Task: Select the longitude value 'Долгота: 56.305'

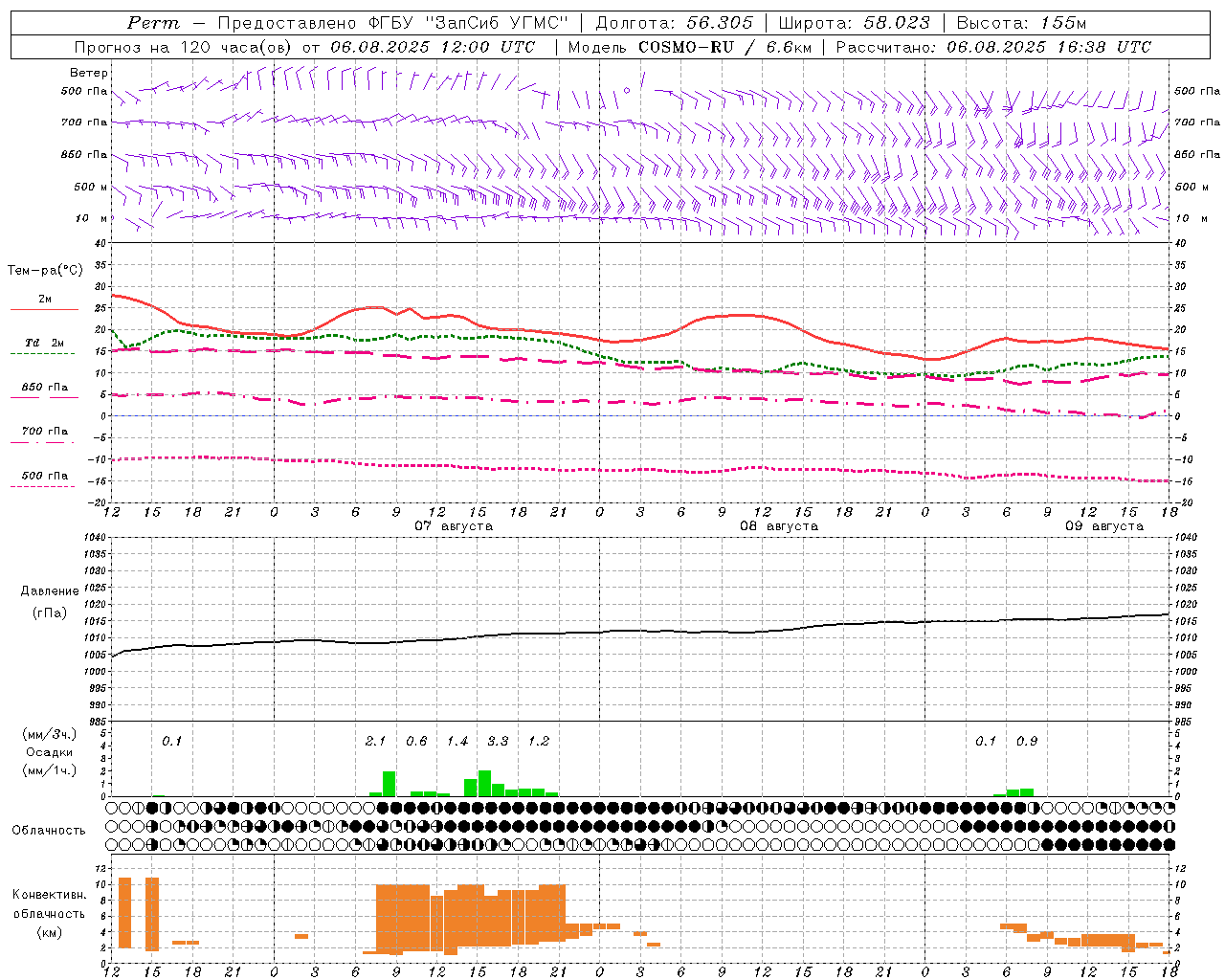Action: pyautogui.click(x=674, y=23)
